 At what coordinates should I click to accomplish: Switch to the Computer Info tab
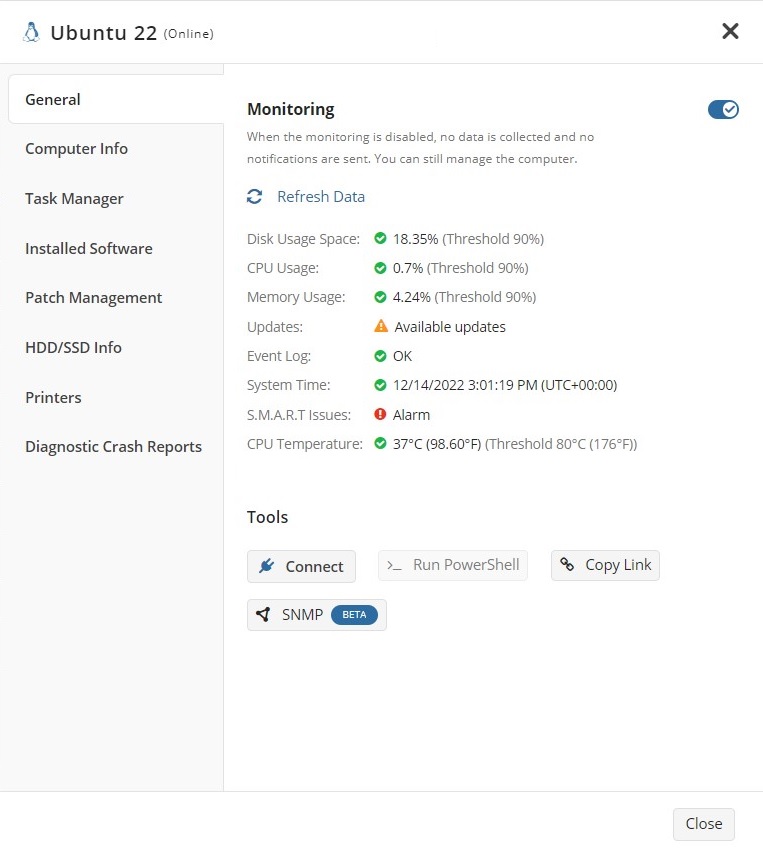click(x=76, y=148)
